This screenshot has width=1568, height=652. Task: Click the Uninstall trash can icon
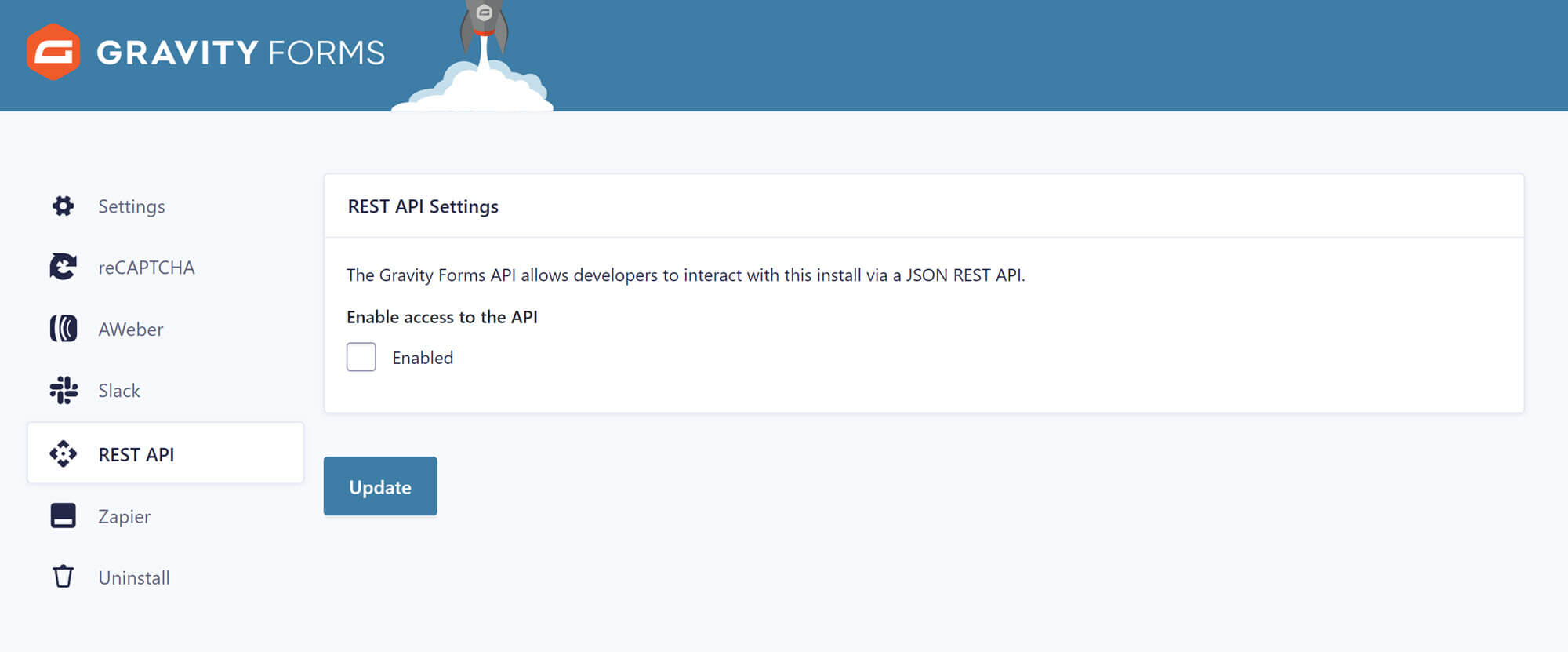(x=64, y=577)
